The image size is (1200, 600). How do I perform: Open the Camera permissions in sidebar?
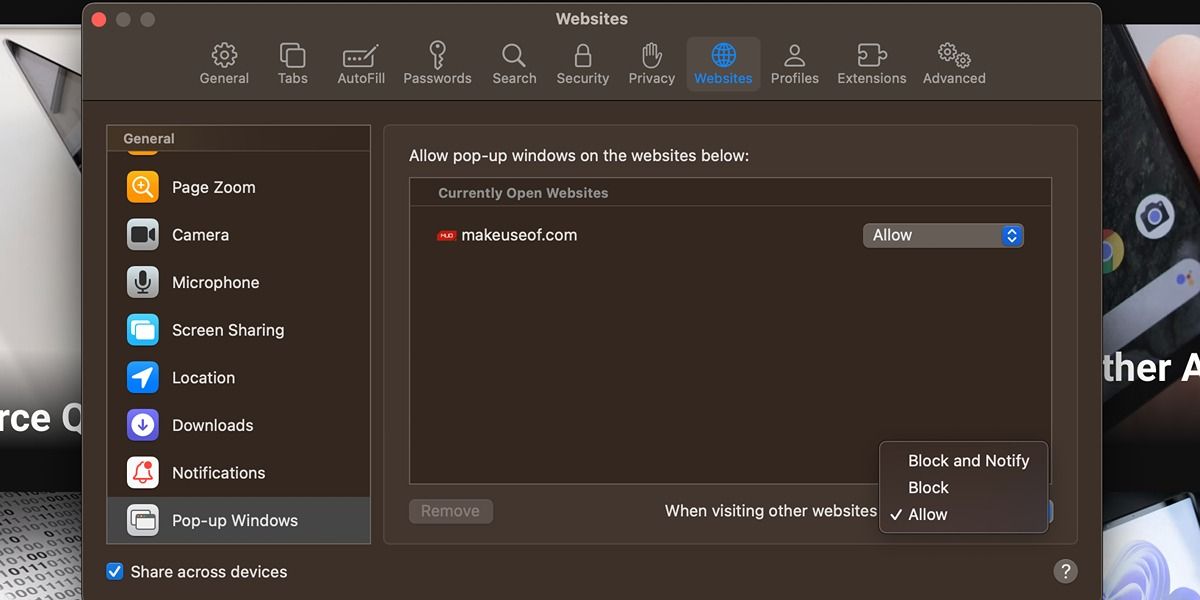pos(200,234)
